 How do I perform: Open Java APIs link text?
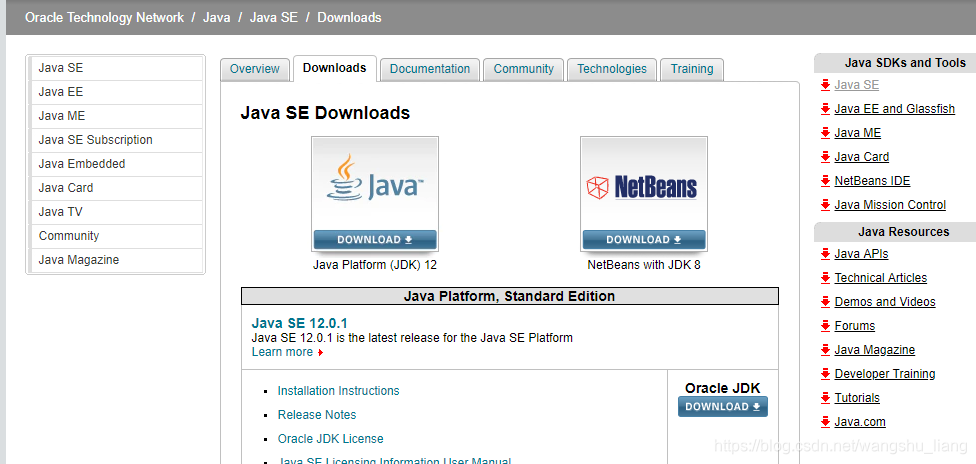click(x=861, y=253)
